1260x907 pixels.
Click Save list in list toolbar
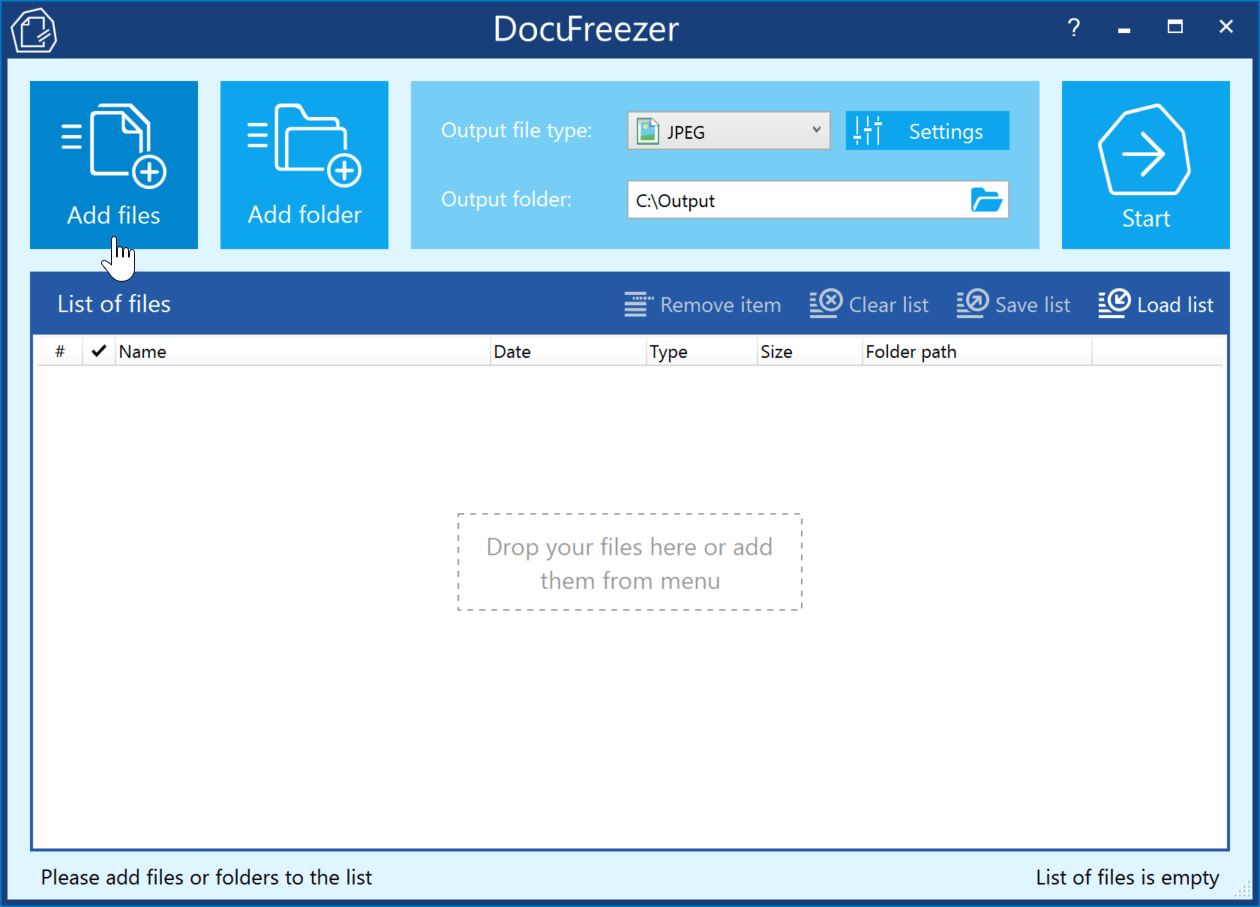(1013, 305)
